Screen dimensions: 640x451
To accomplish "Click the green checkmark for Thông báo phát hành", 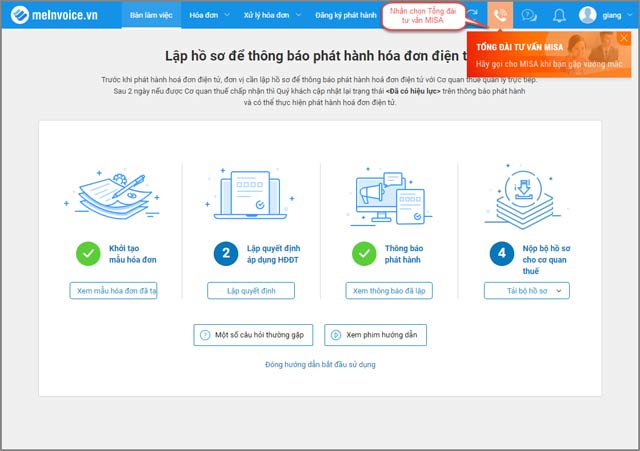I will tap(364, 253).
